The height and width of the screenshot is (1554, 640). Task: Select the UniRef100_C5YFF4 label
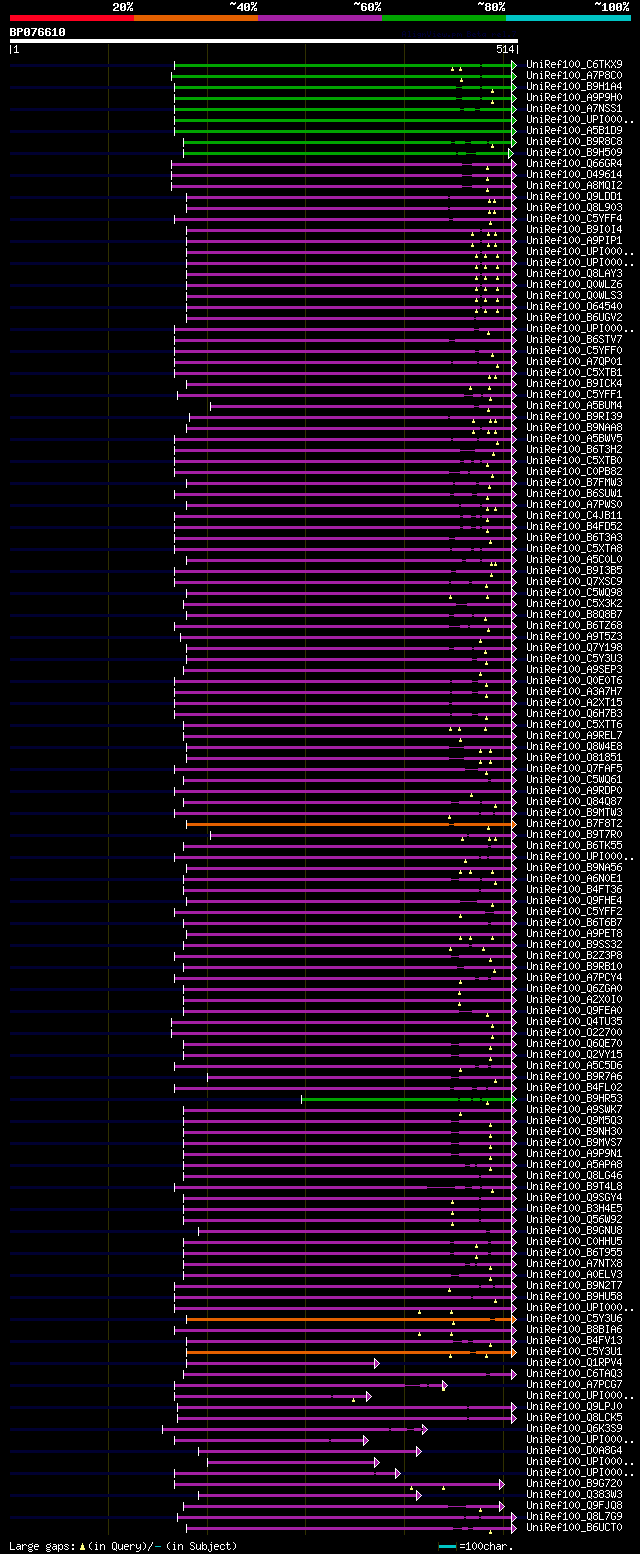click(x=574, y=218)
